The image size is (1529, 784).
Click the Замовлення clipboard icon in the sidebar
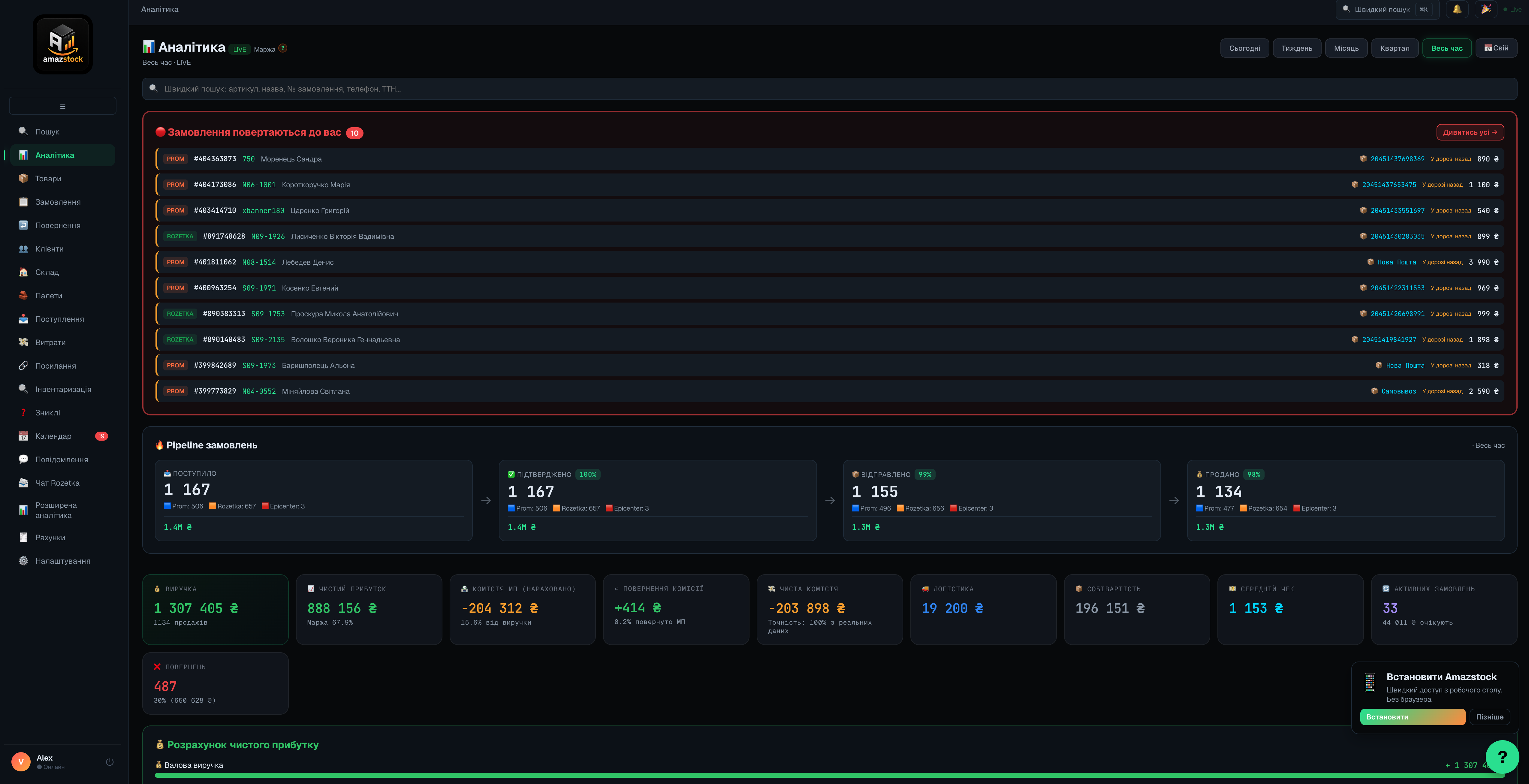click(x=23, y=202)
